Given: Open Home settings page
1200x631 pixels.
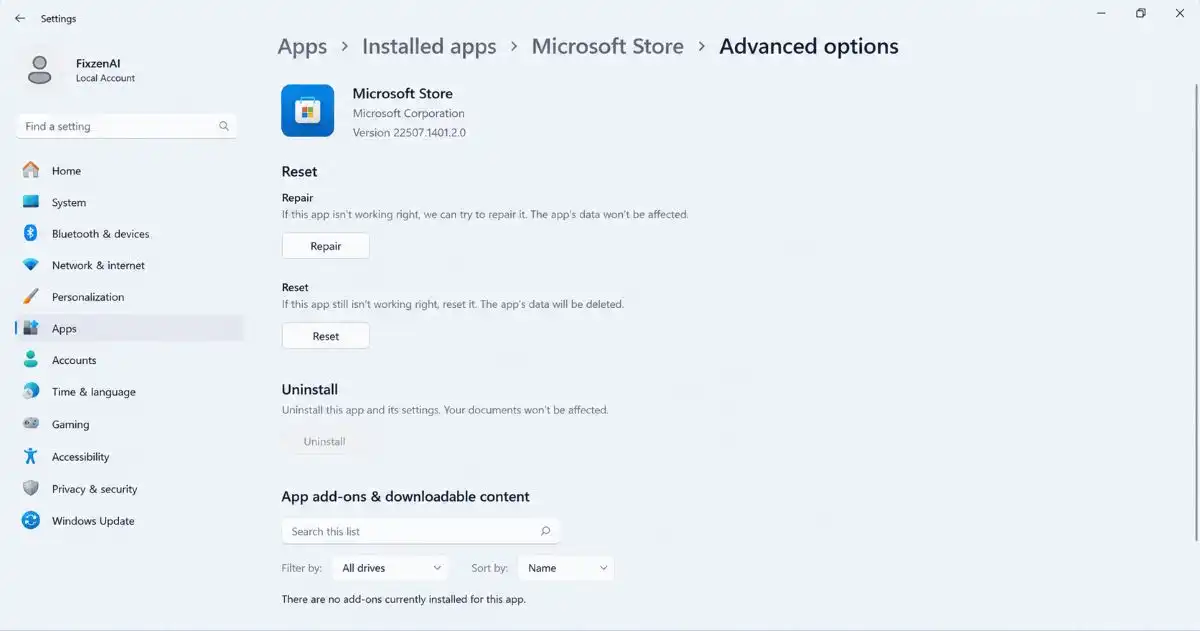Looking at the screenshot, I should tap(130, 170).
